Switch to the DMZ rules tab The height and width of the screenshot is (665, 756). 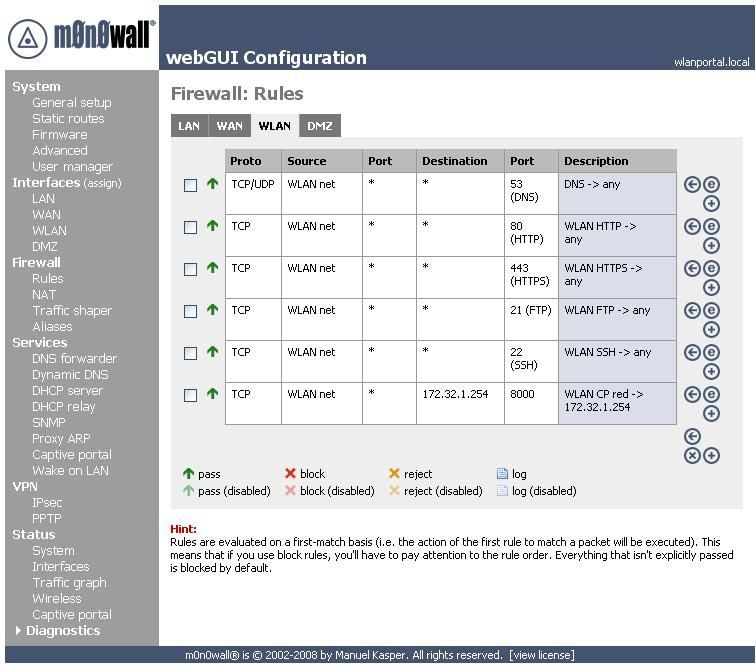tap(320, 126)
